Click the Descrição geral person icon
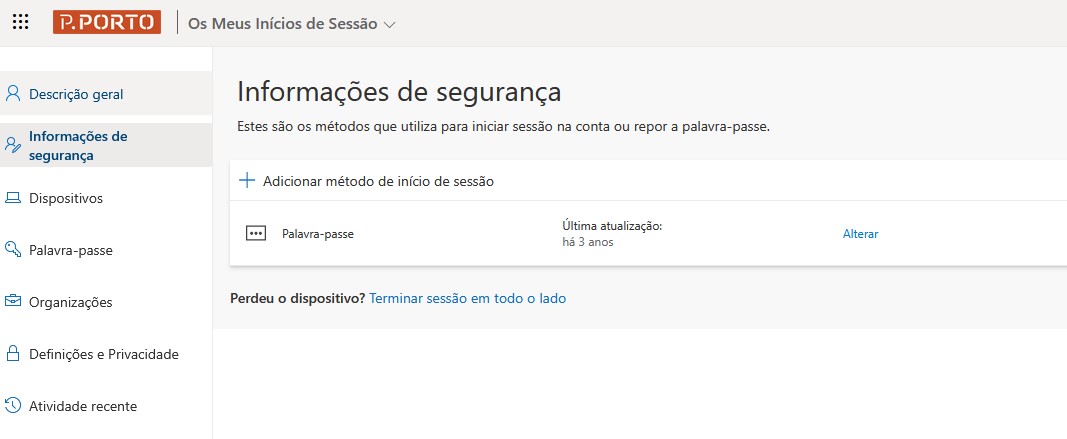The image size is (1067, 439). (x=13, y=94)
